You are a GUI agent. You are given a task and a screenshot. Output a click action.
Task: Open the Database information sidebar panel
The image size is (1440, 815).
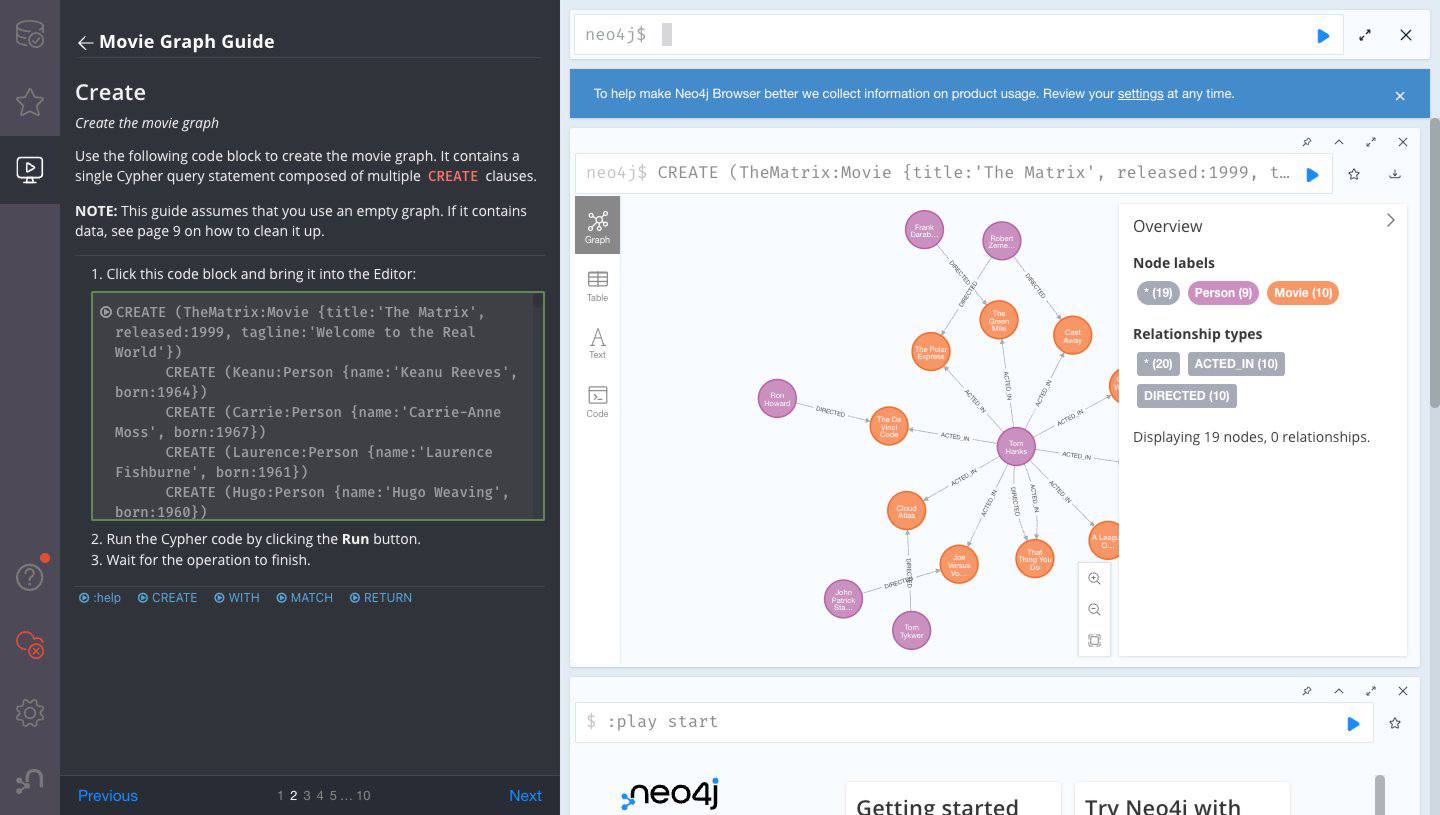(29, 33)
